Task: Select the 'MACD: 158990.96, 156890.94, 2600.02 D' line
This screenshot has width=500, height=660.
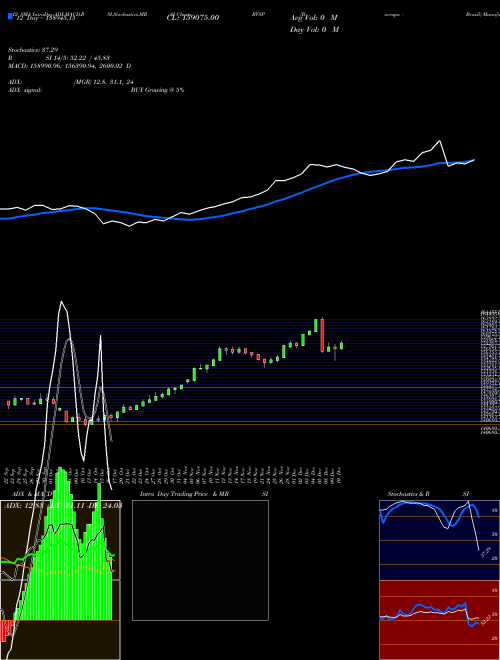Action: (x=69, y=66)
